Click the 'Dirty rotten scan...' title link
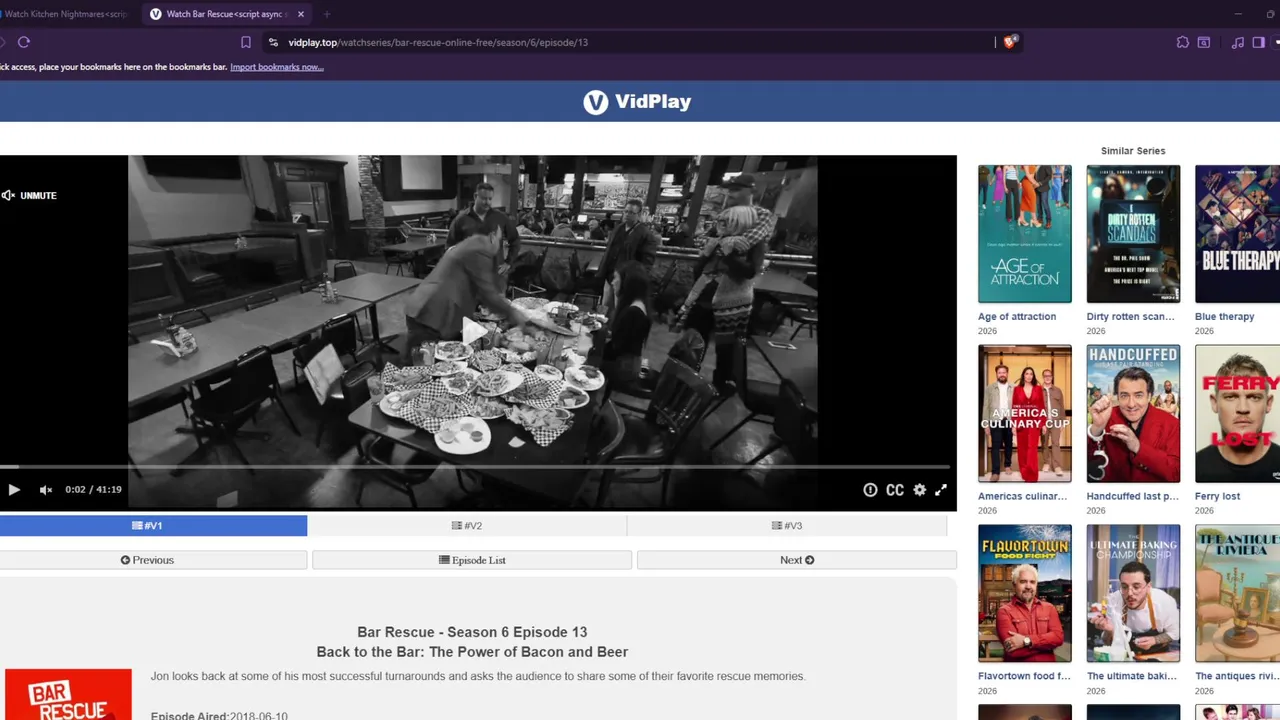 [x=1131, y=317]
